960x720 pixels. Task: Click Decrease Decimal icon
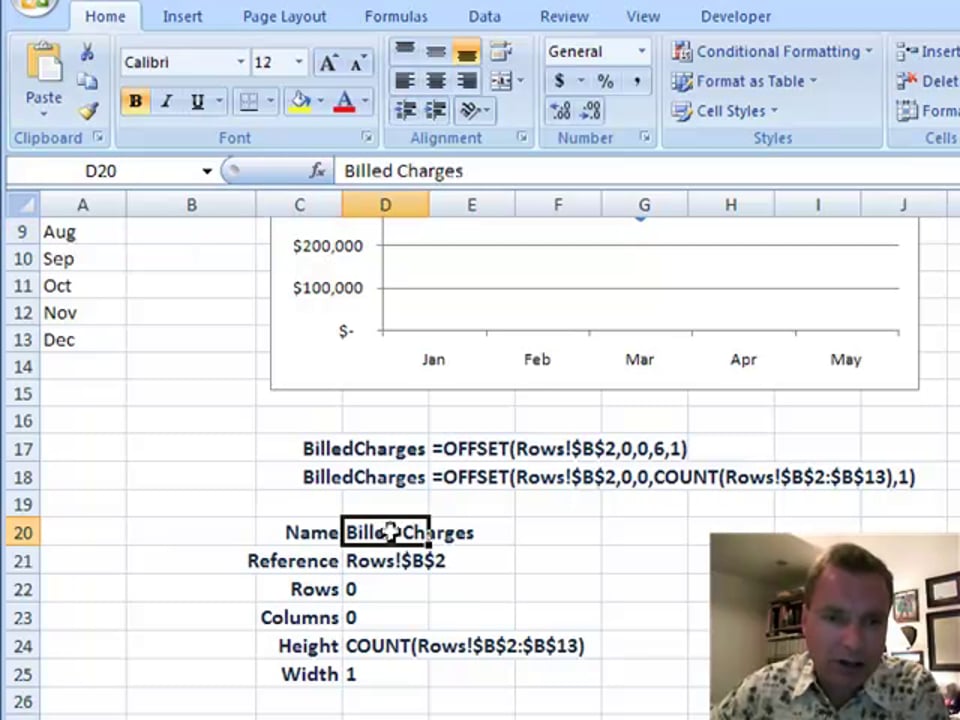(591, 111)
